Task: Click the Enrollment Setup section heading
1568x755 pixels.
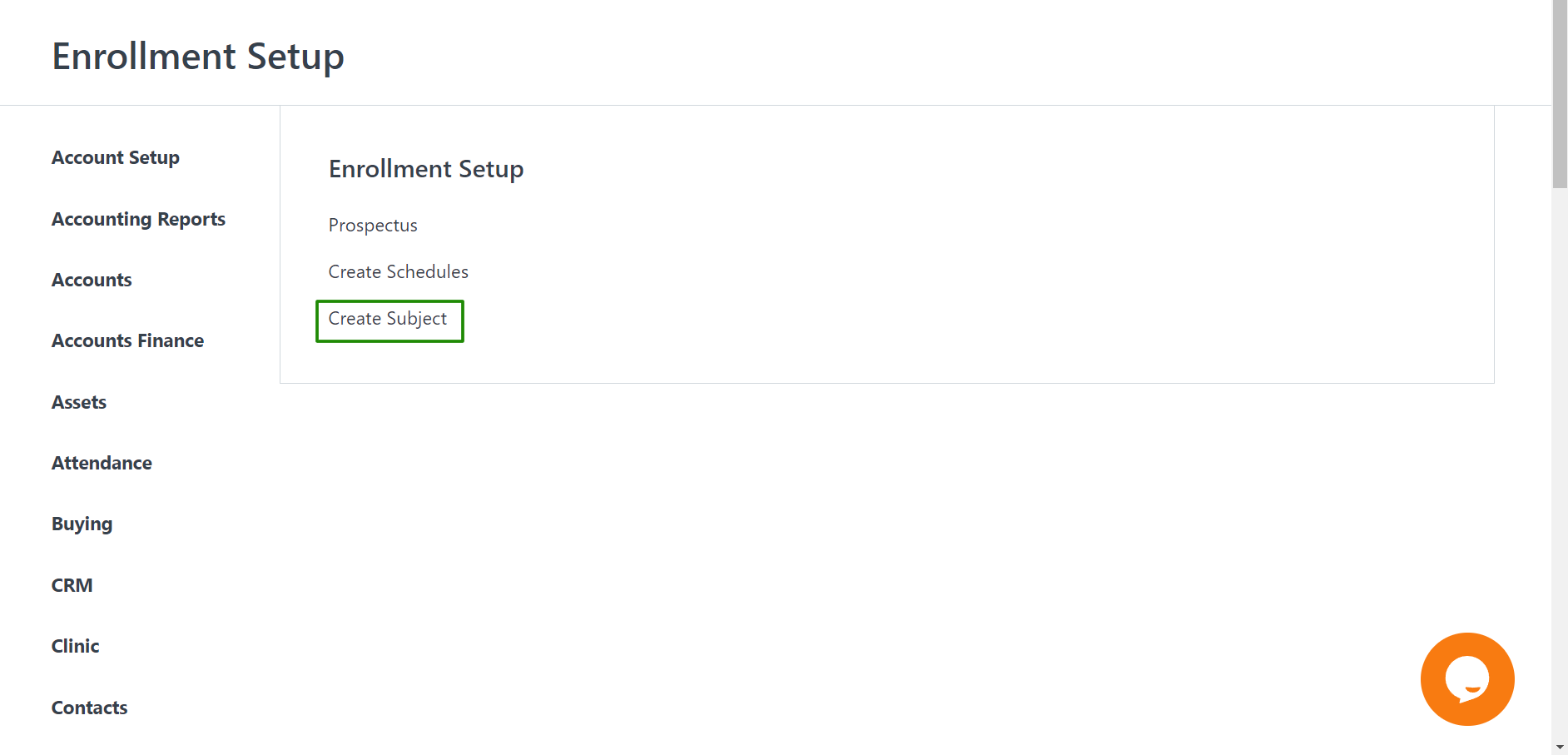Action: [x=426, y=169]
